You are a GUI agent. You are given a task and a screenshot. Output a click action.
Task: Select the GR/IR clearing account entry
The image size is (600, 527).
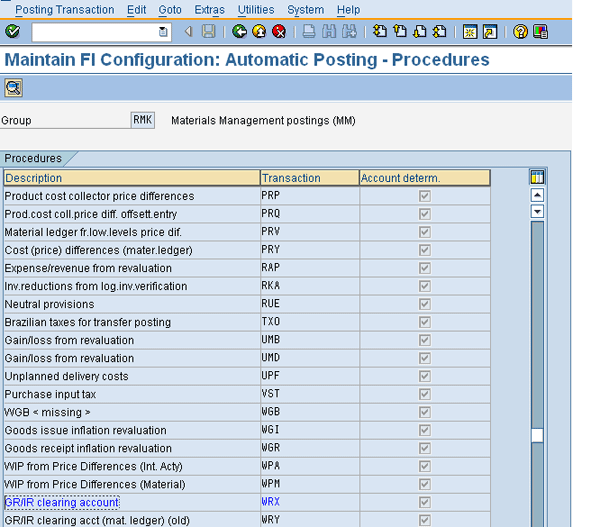pyautogui.click(x=62, y=502)
